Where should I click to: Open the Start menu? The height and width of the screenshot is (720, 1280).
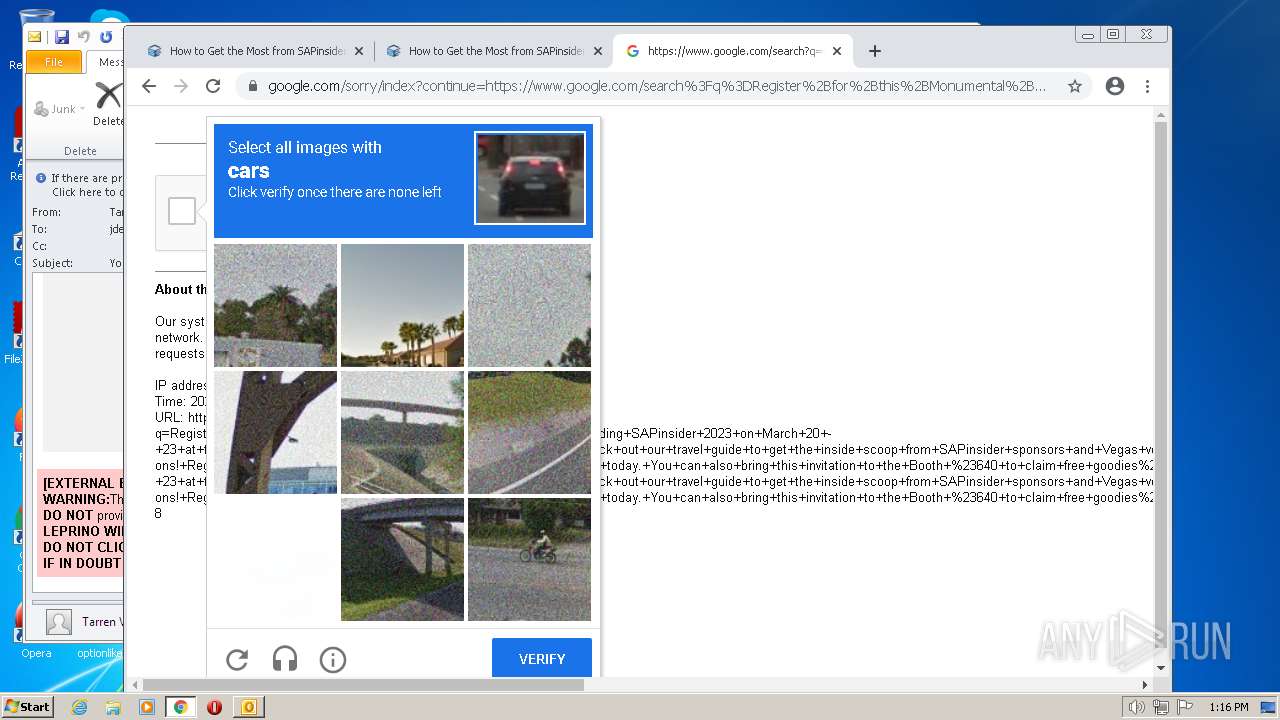tap(28, 707)
